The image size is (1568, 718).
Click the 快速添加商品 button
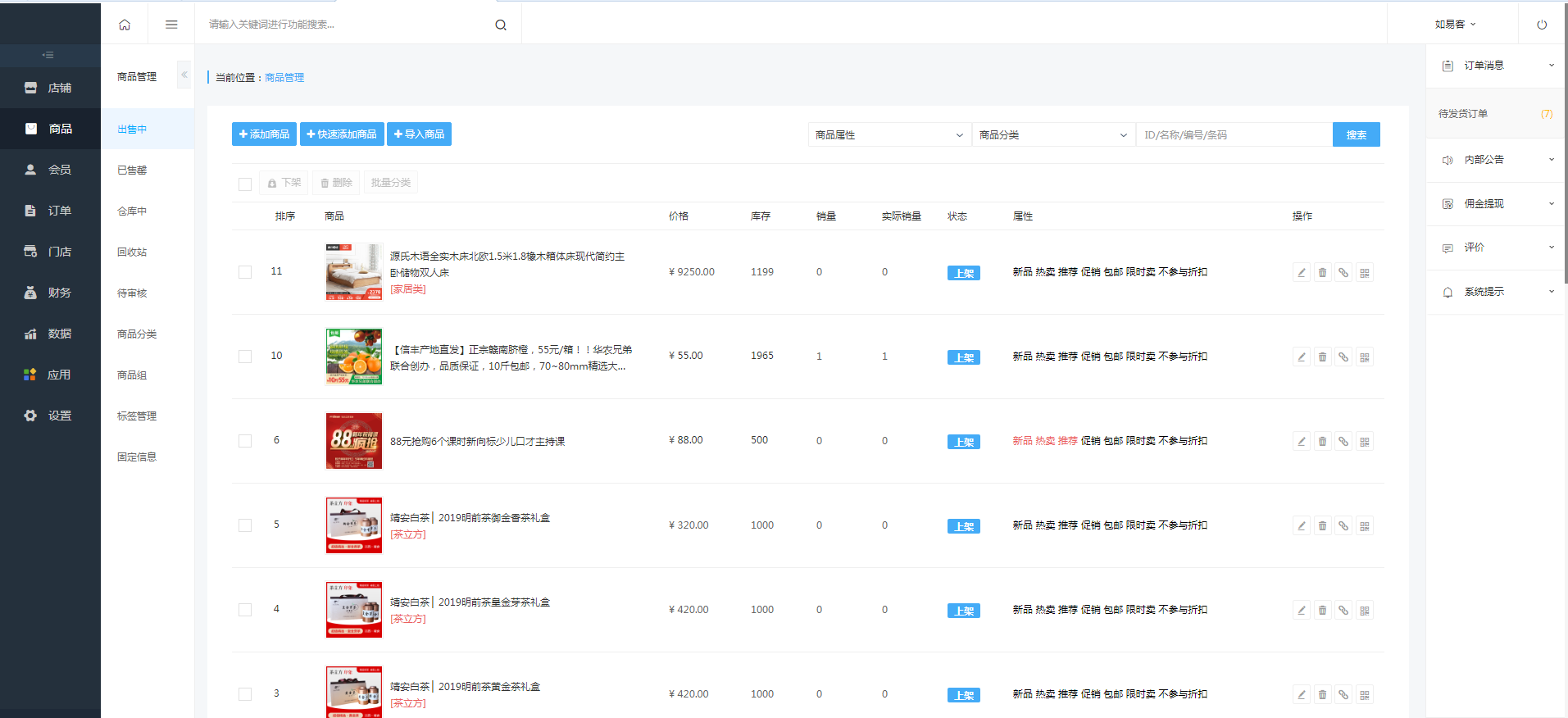click(x=342, y=134)
